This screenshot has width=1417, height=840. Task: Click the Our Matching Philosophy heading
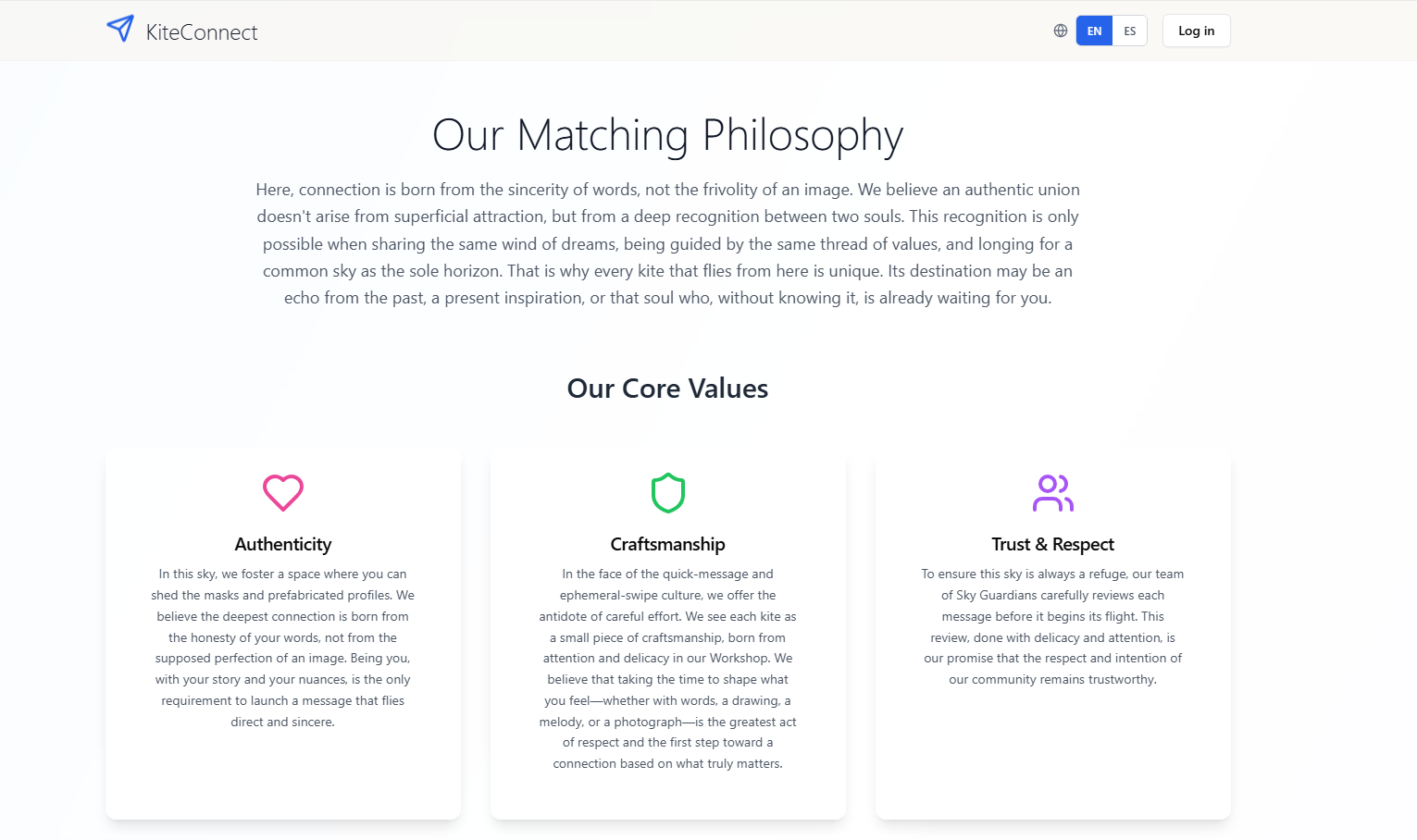pos(667,135)
